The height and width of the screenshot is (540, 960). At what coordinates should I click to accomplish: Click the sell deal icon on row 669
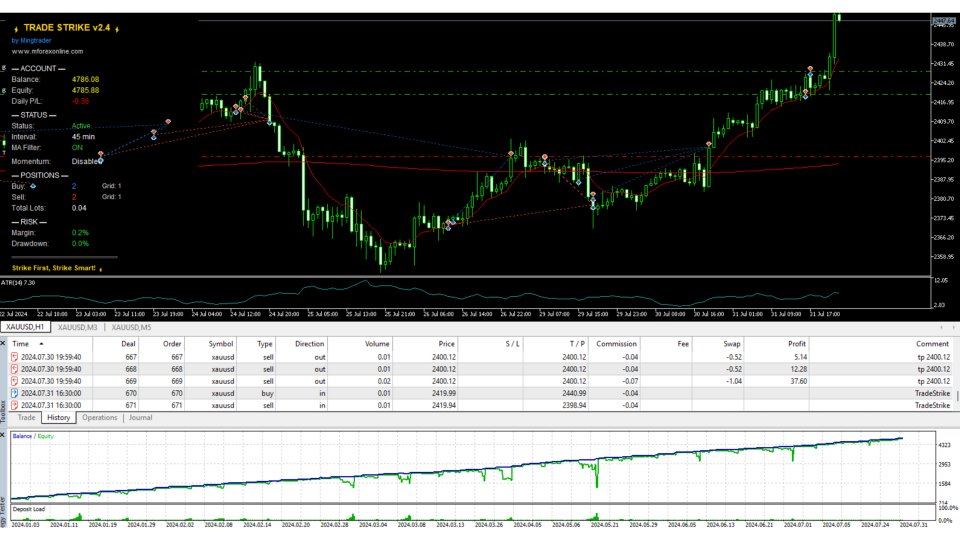tap(14, 381)
